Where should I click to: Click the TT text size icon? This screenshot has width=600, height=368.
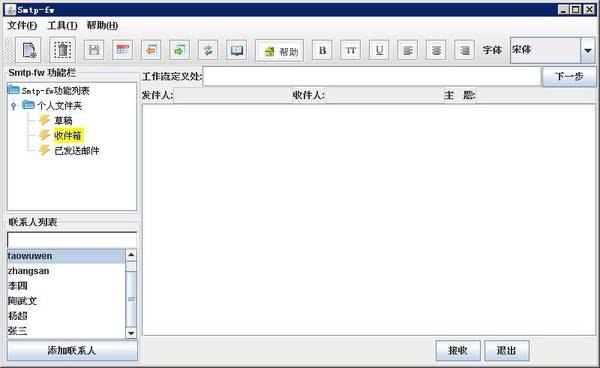coord(351,50)
